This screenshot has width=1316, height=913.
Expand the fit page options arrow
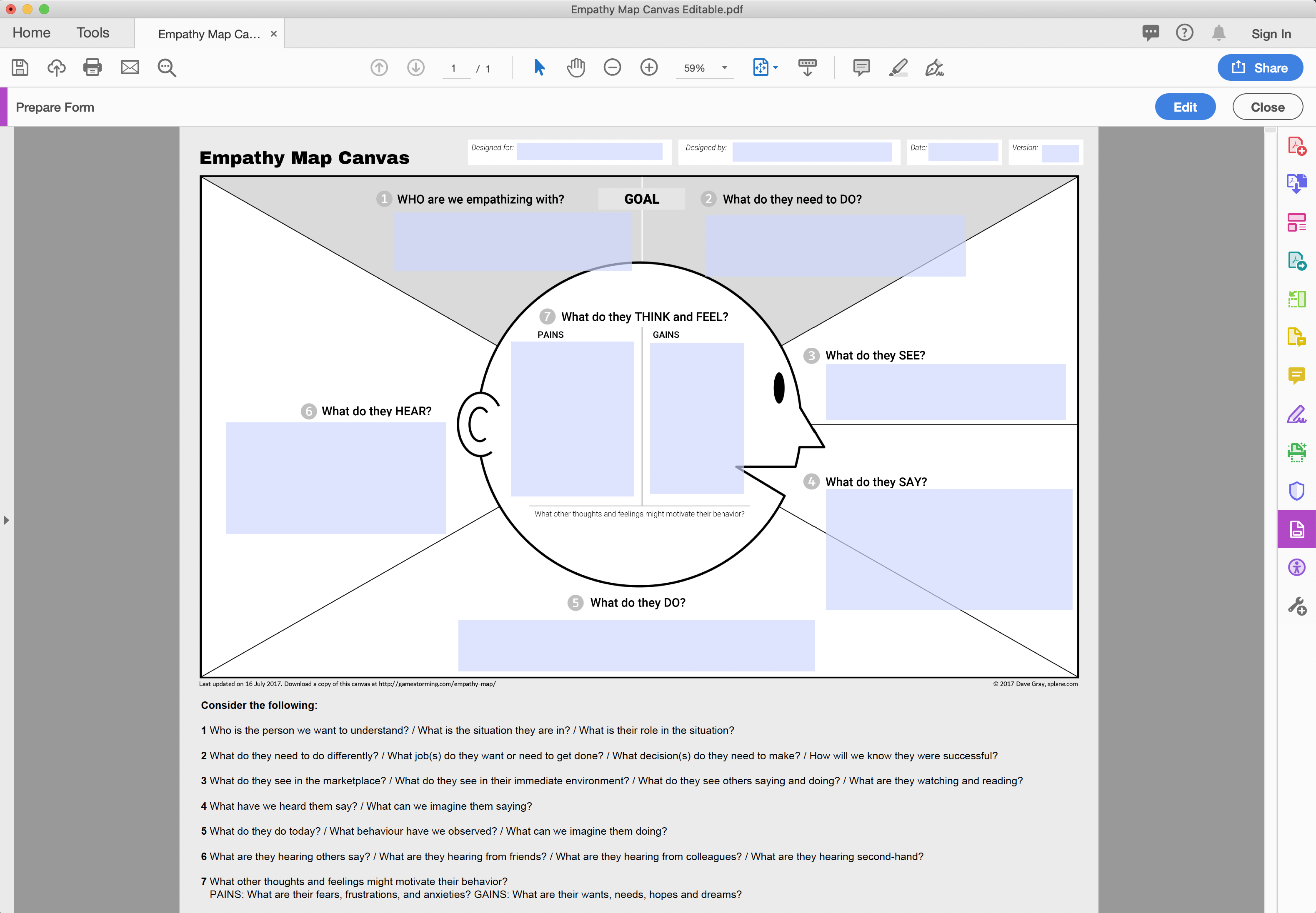pyautogui.click(x=776, y=67)
